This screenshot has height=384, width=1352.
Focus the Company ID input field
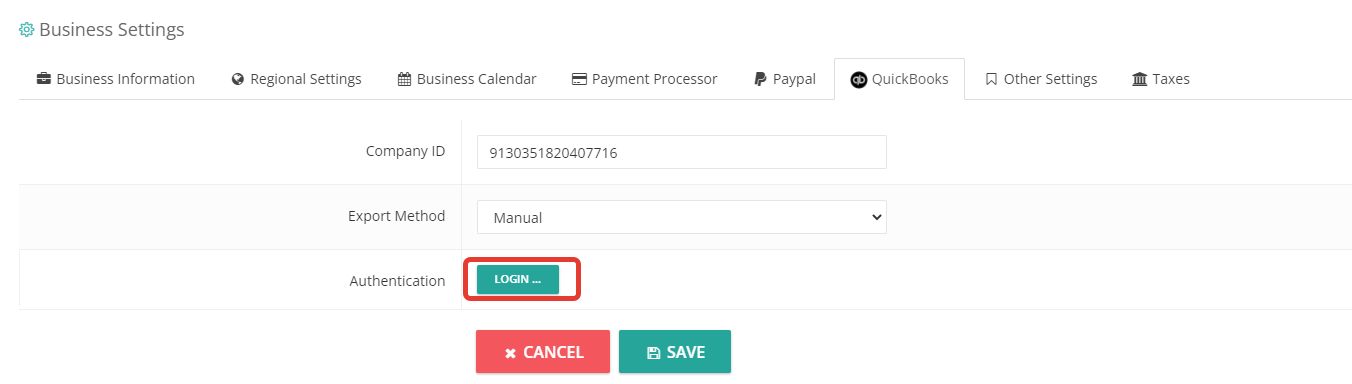click(682, 152)
